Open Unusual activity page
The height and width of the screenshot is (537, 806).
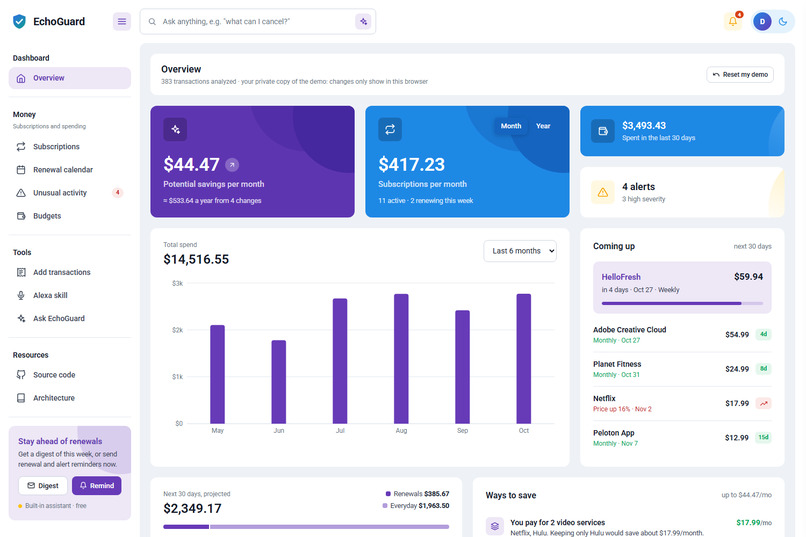coord(70,193)
